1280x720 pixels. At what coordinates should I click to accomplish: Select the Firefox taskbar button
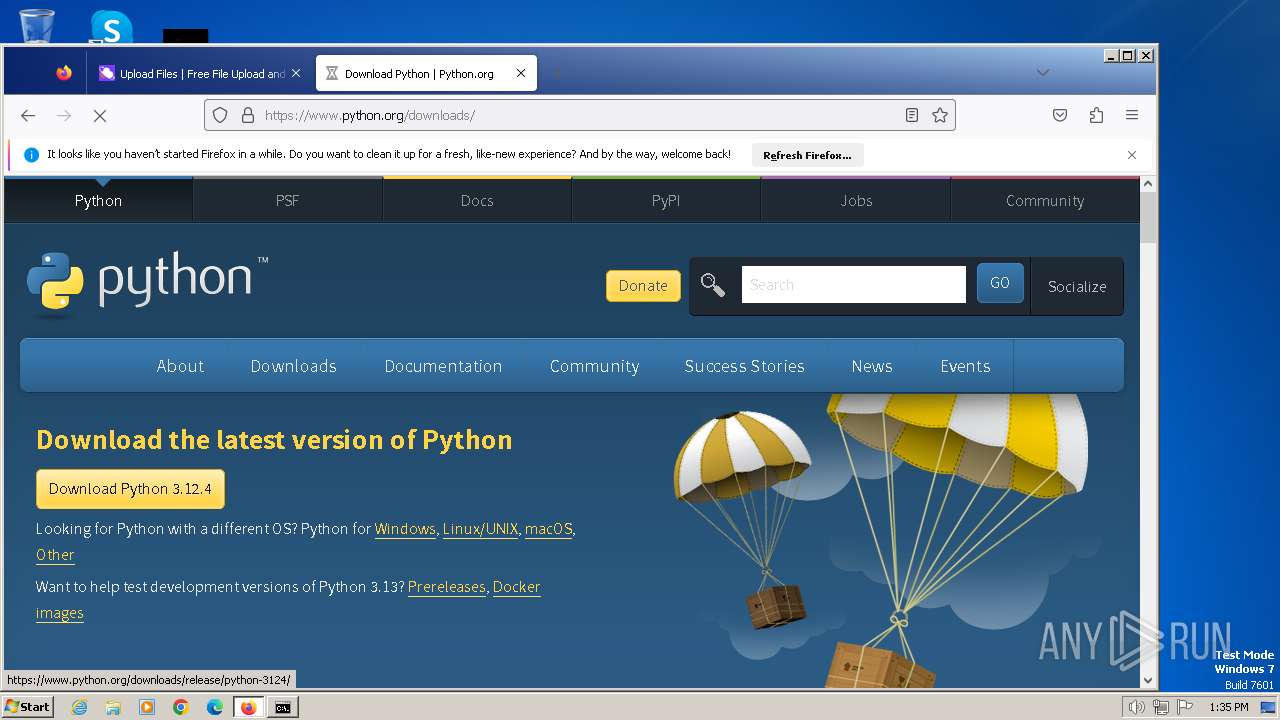(x=249, y=707)
